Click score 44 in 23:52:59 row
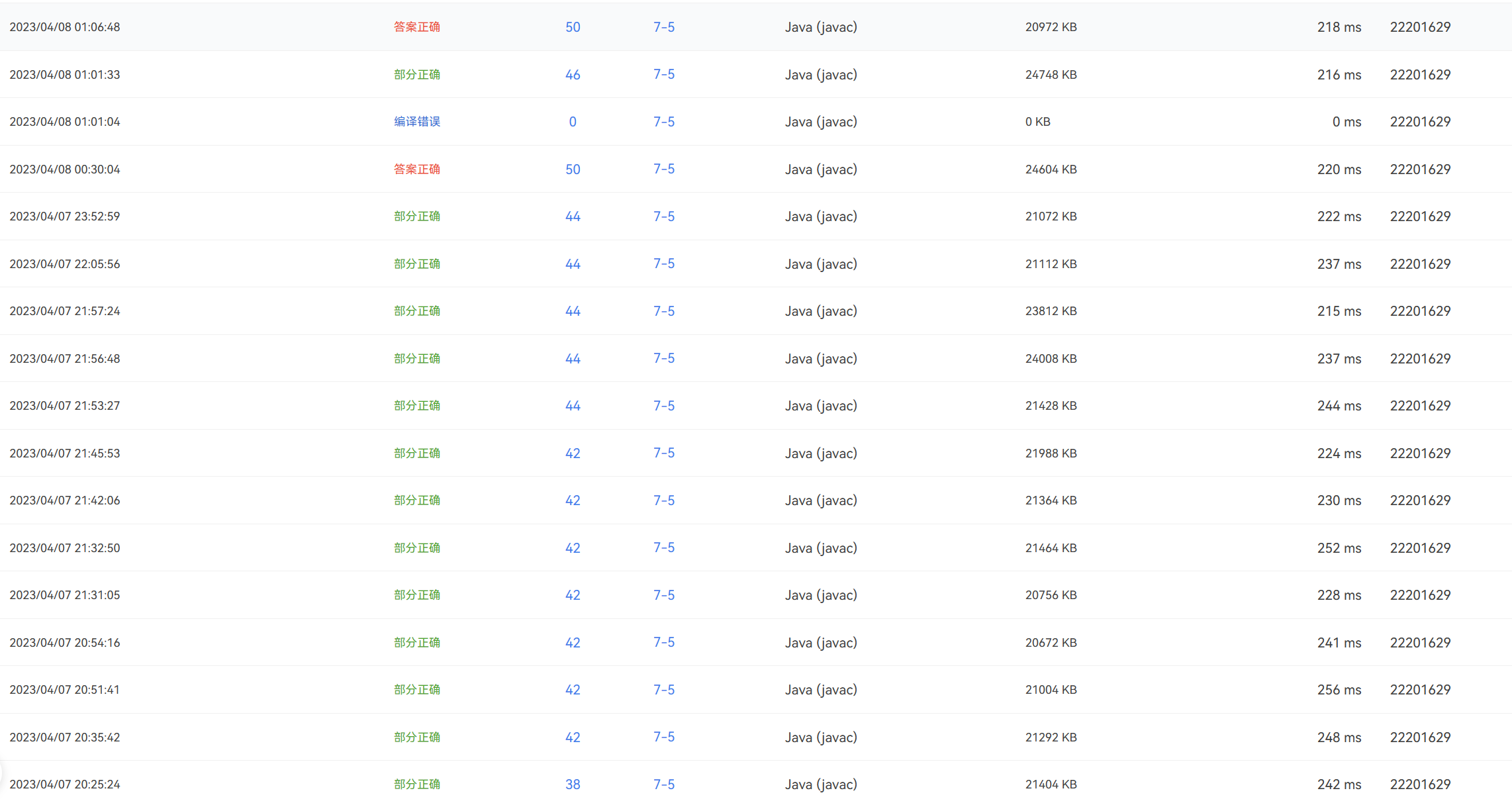This screenshot has width=1512, height=807. tap(573, 216)
